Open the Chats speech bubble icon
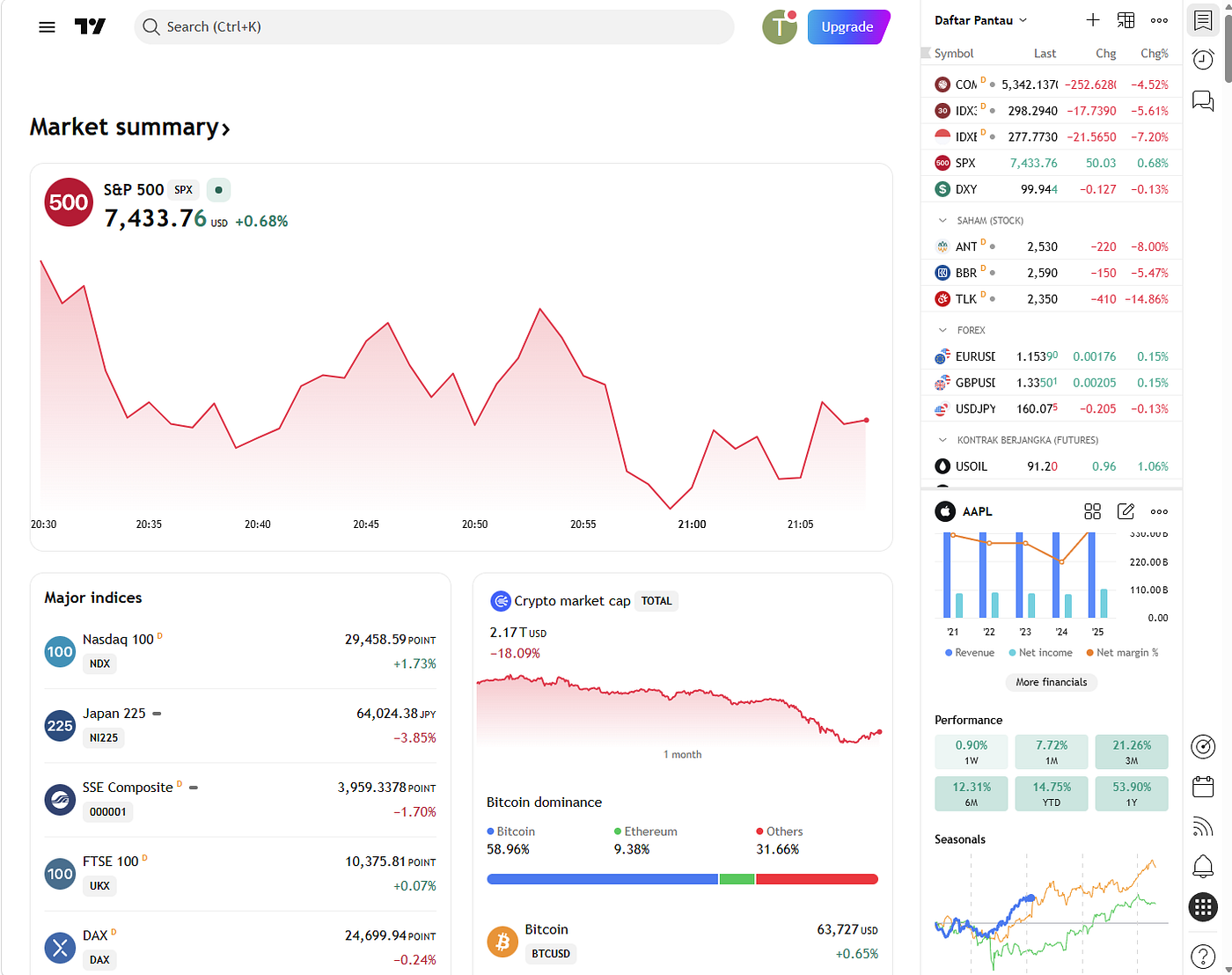This screenshot has width=1232, height=975. click(1203, 100)
